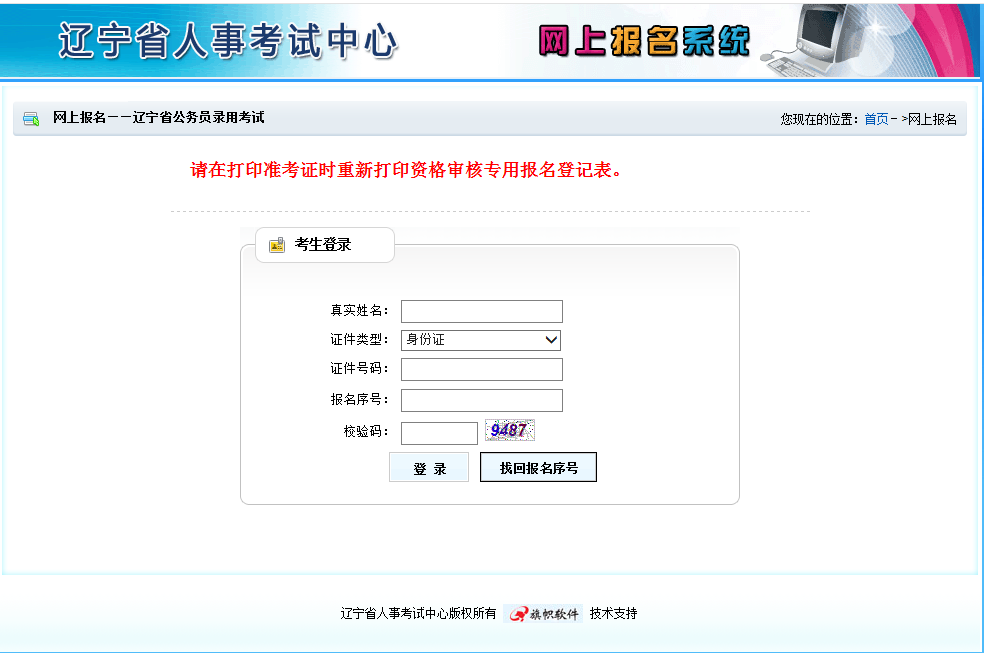This screenshot has width=984, height=653.
Task: Click the dropdown arrow next to 身份证
Action: [551, 340]
